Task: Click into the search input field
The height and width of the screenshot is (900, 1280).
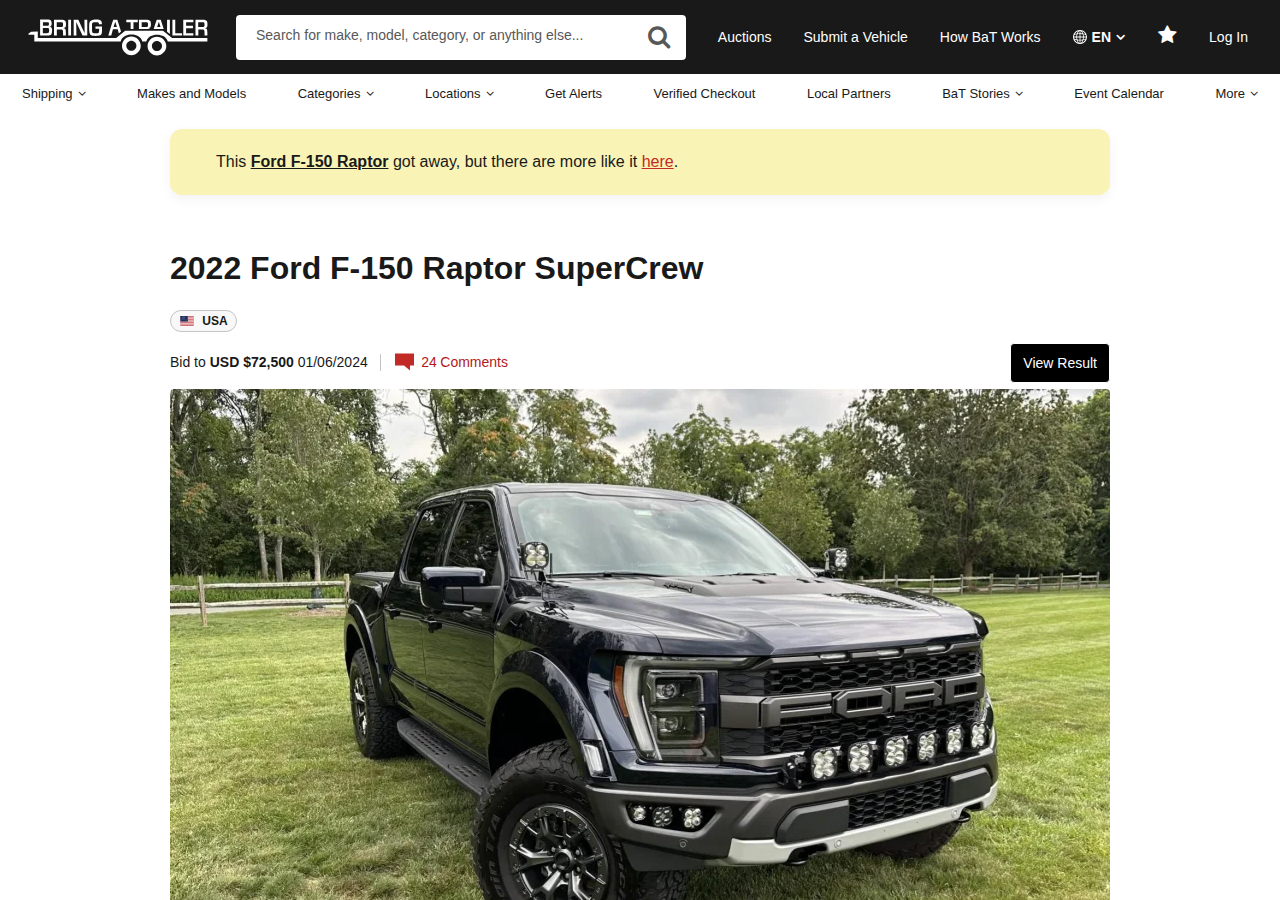Action: click(440, 37)
